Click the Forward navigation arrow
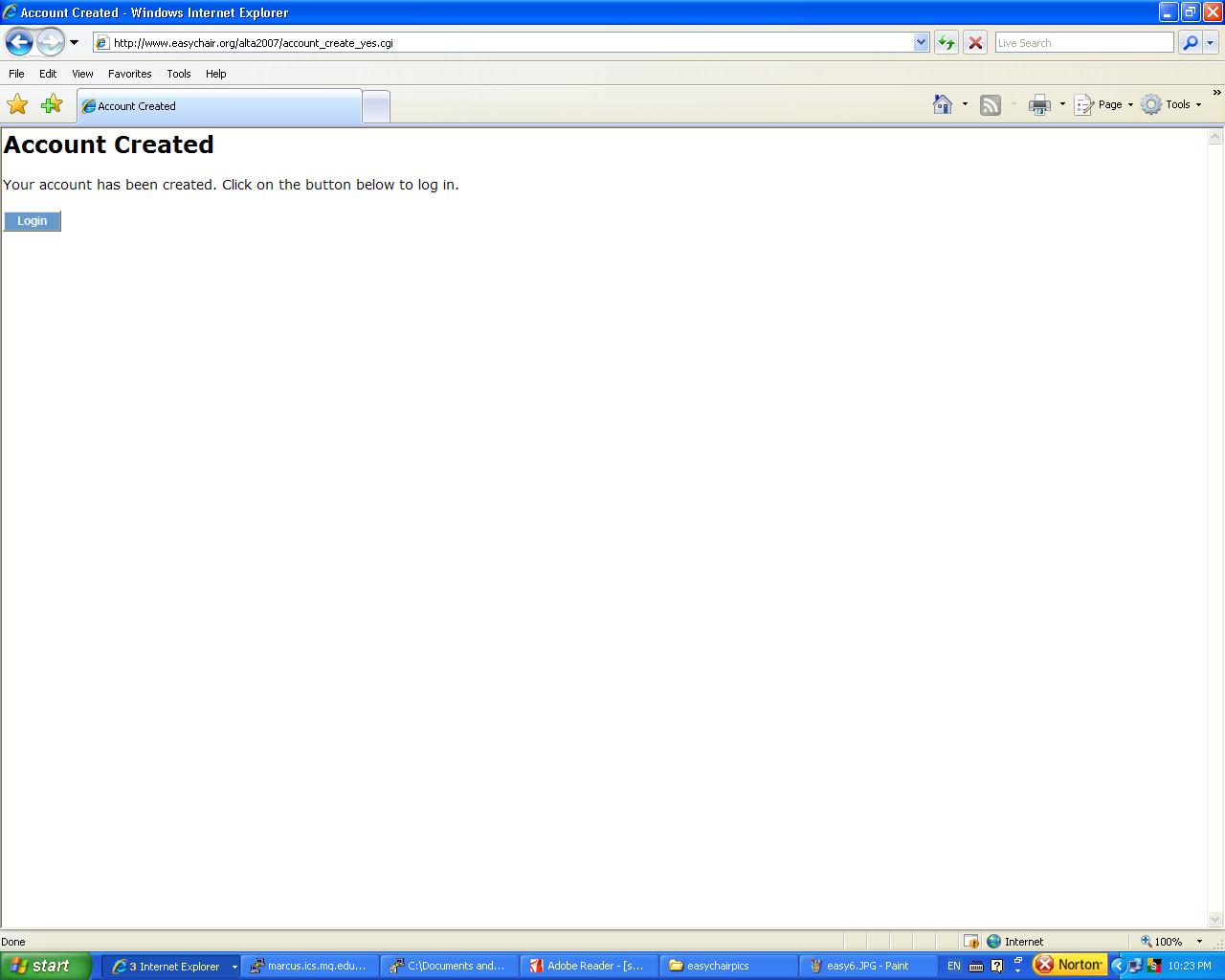The width and height of the screenshot is (1225, 980). (x=50, y=42)
